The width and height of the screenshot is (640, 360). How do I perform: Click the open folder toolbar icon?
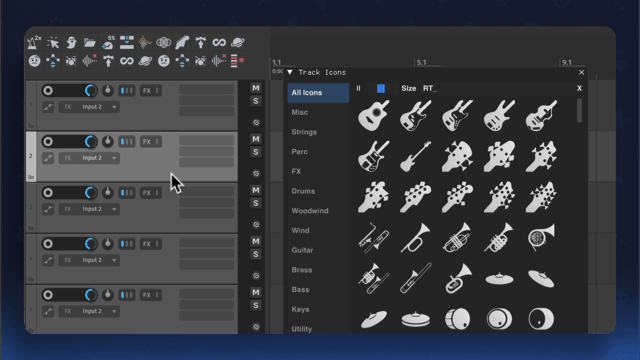(89, 42)
